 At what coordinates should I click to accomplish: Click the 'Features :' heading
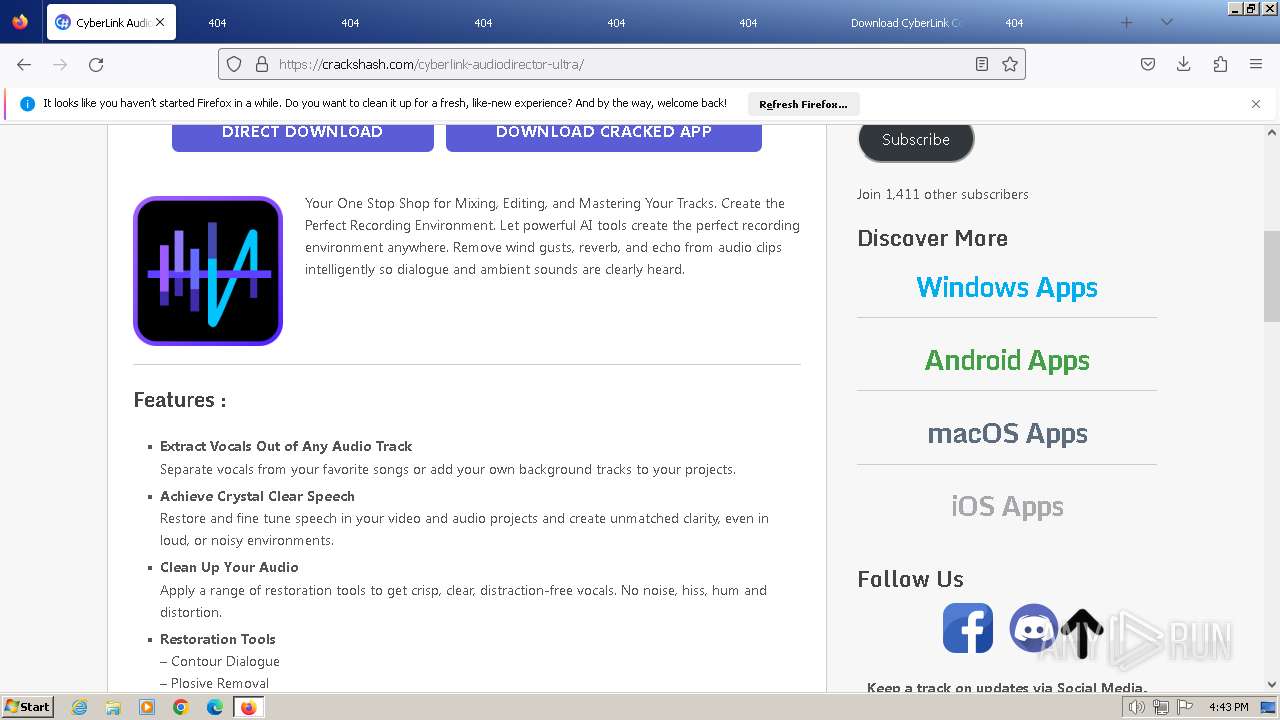click(180, 400)
